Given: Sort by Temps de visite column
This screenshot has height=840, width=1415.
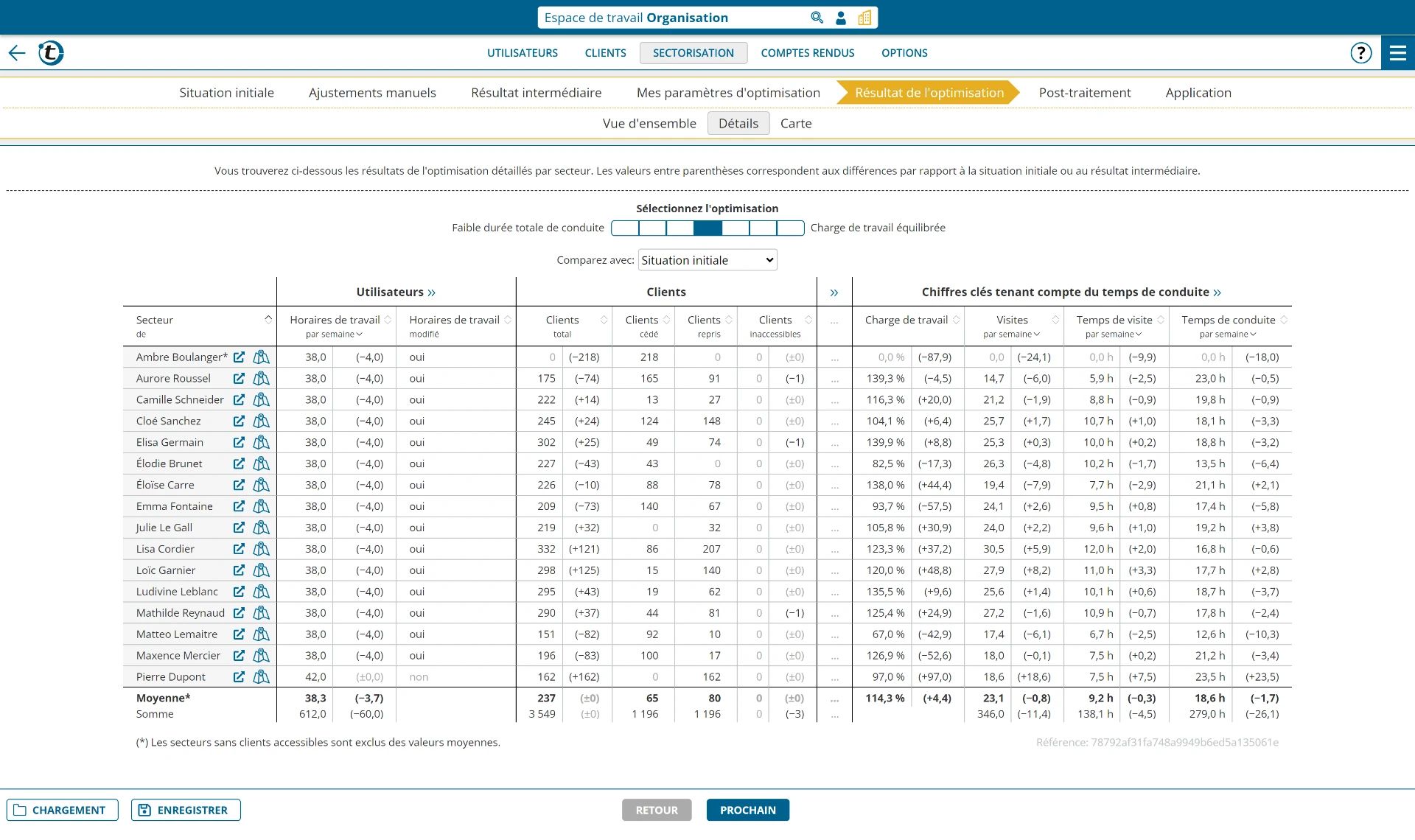Looking at the screenshot, I should [1161, 320].
